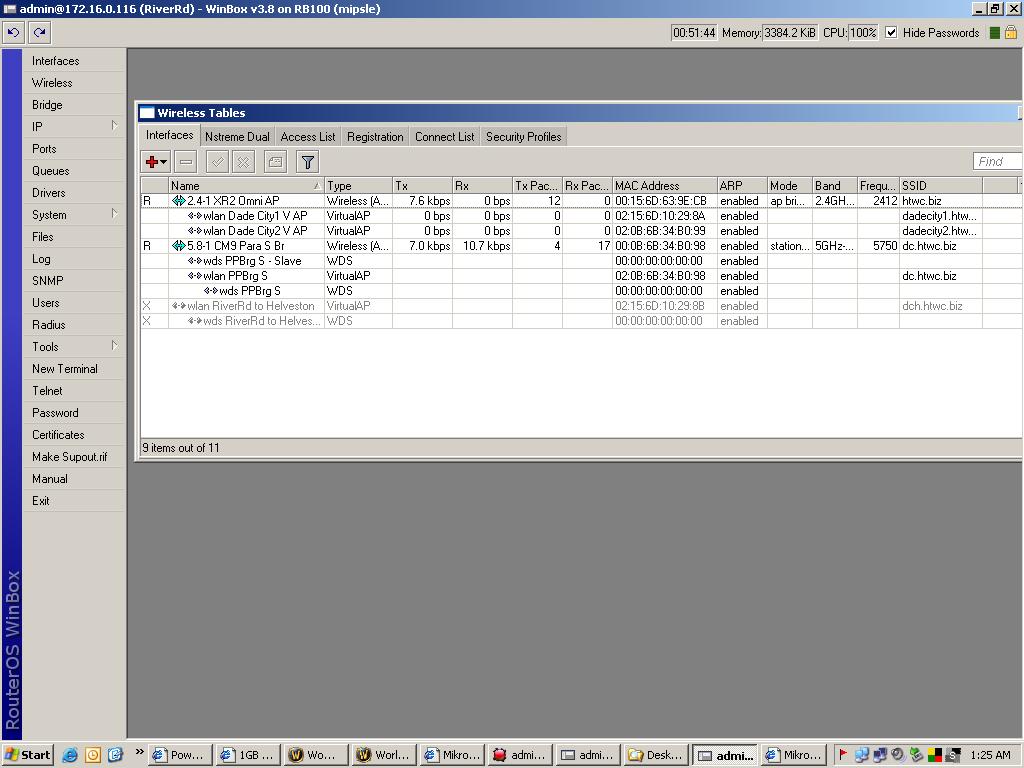Click the green status square icon
Viewport: 1024px width, 768px height.
point(995,33)
